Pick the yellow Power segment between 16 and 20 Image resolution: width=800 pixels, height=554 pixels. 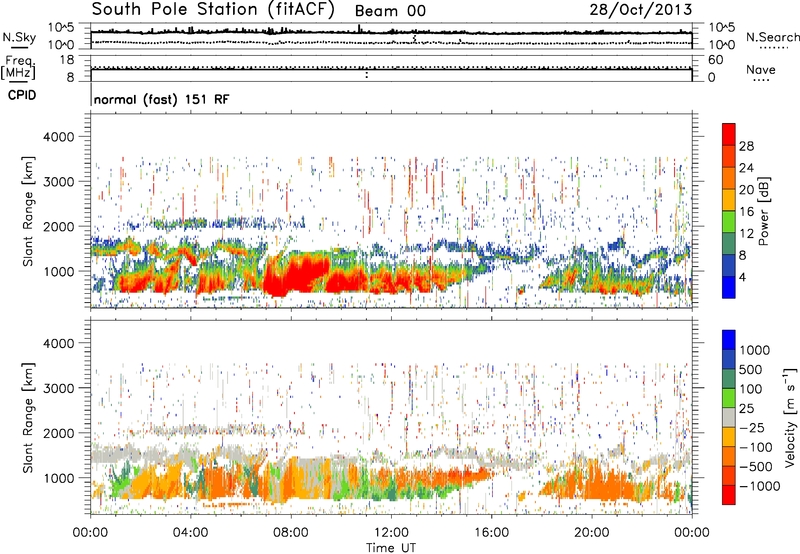pos(729,200)
